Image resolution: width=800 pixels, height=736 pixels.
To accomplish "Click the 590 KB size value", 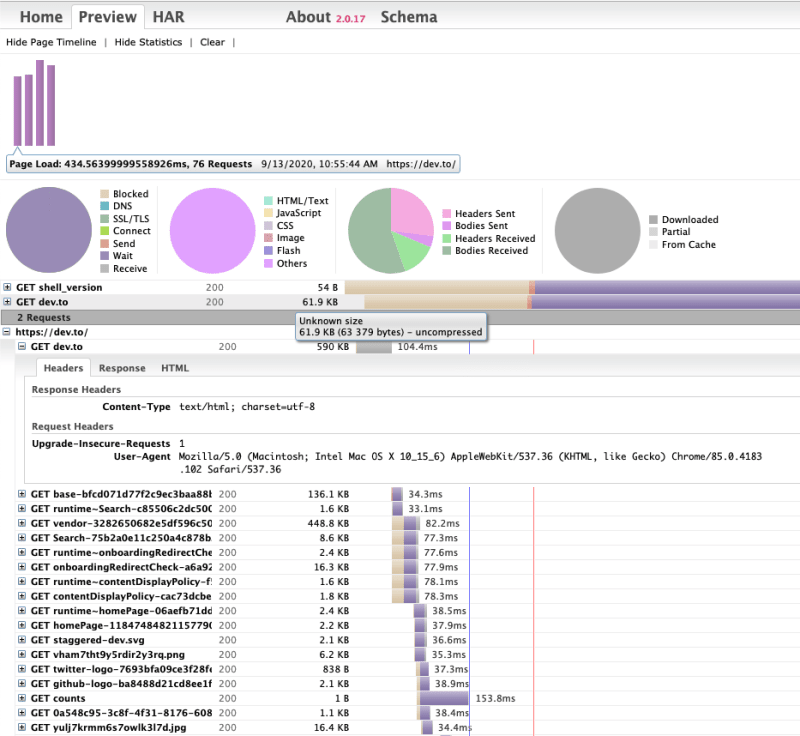I will click(x=333, y=347).
